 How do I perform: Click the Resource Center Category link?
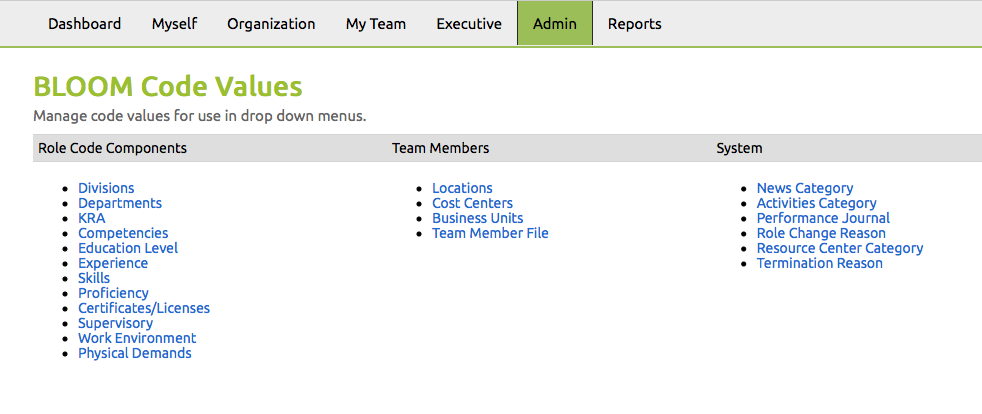pos(840,248)
